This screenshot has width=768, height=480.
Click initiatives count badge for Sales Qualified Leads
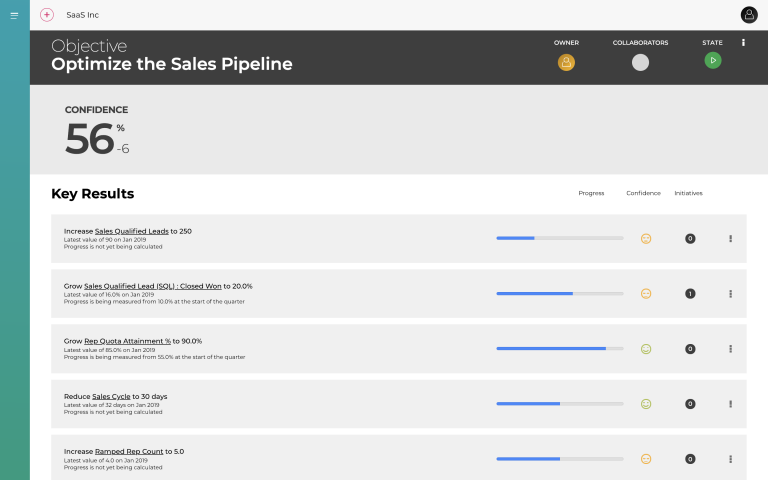[x=690, y=239]
